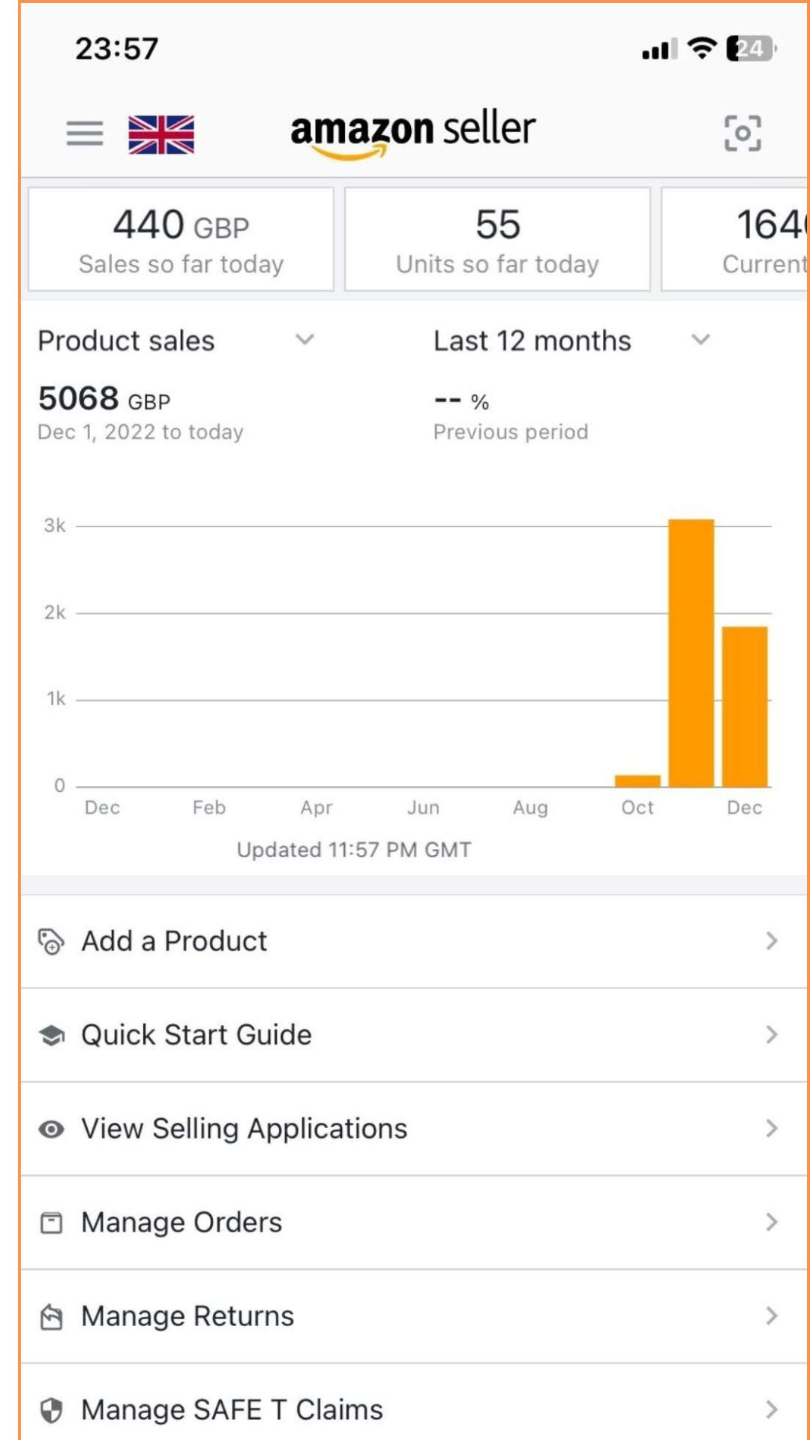Tap the Manage Orders box icon
Screen dimensions: 810x1440
[50, 1223]
